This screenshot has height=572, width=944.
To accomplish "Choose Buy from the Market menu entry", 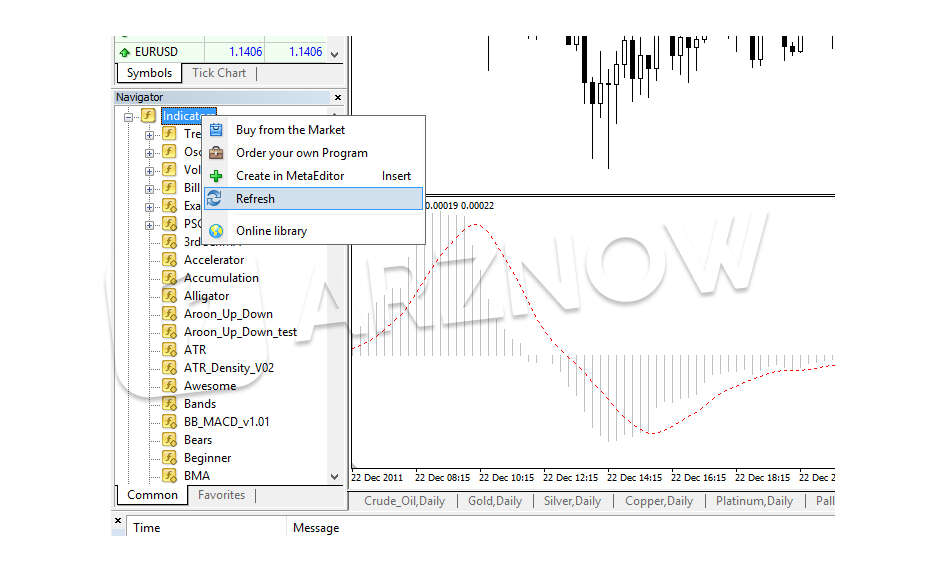I will [x=313, y=129].
